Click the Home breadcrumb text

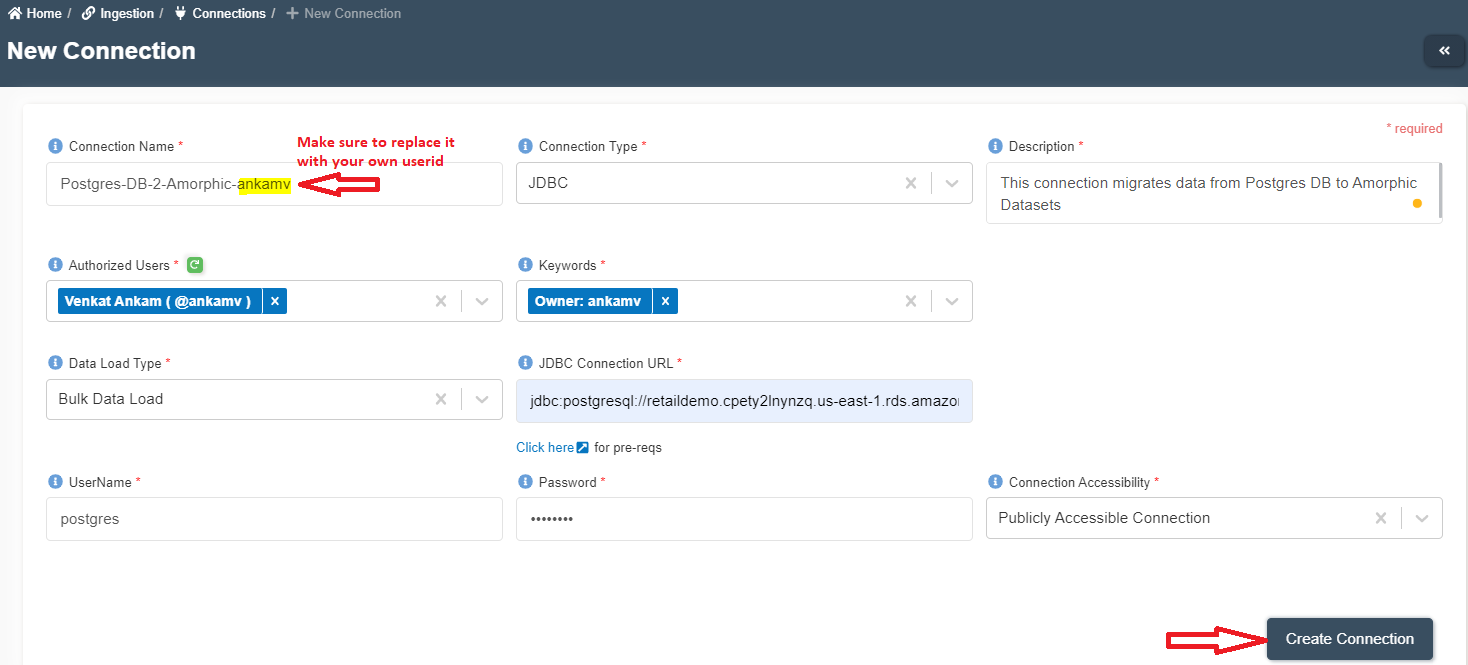44,14
